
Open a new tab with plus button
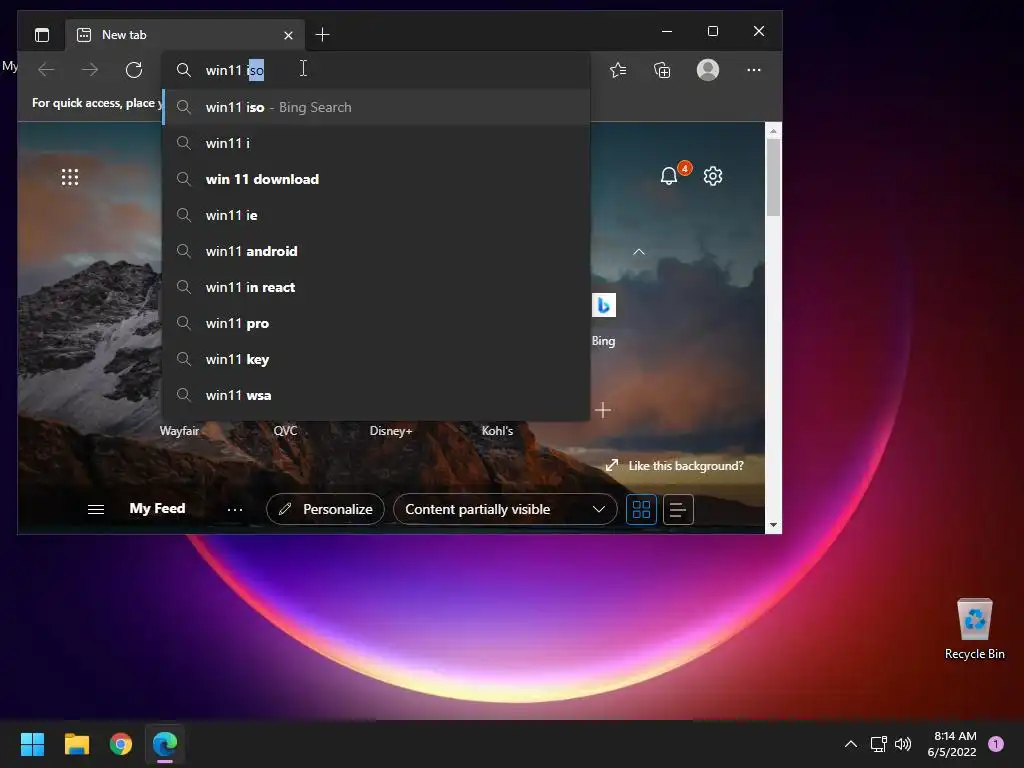coord(322,35)
